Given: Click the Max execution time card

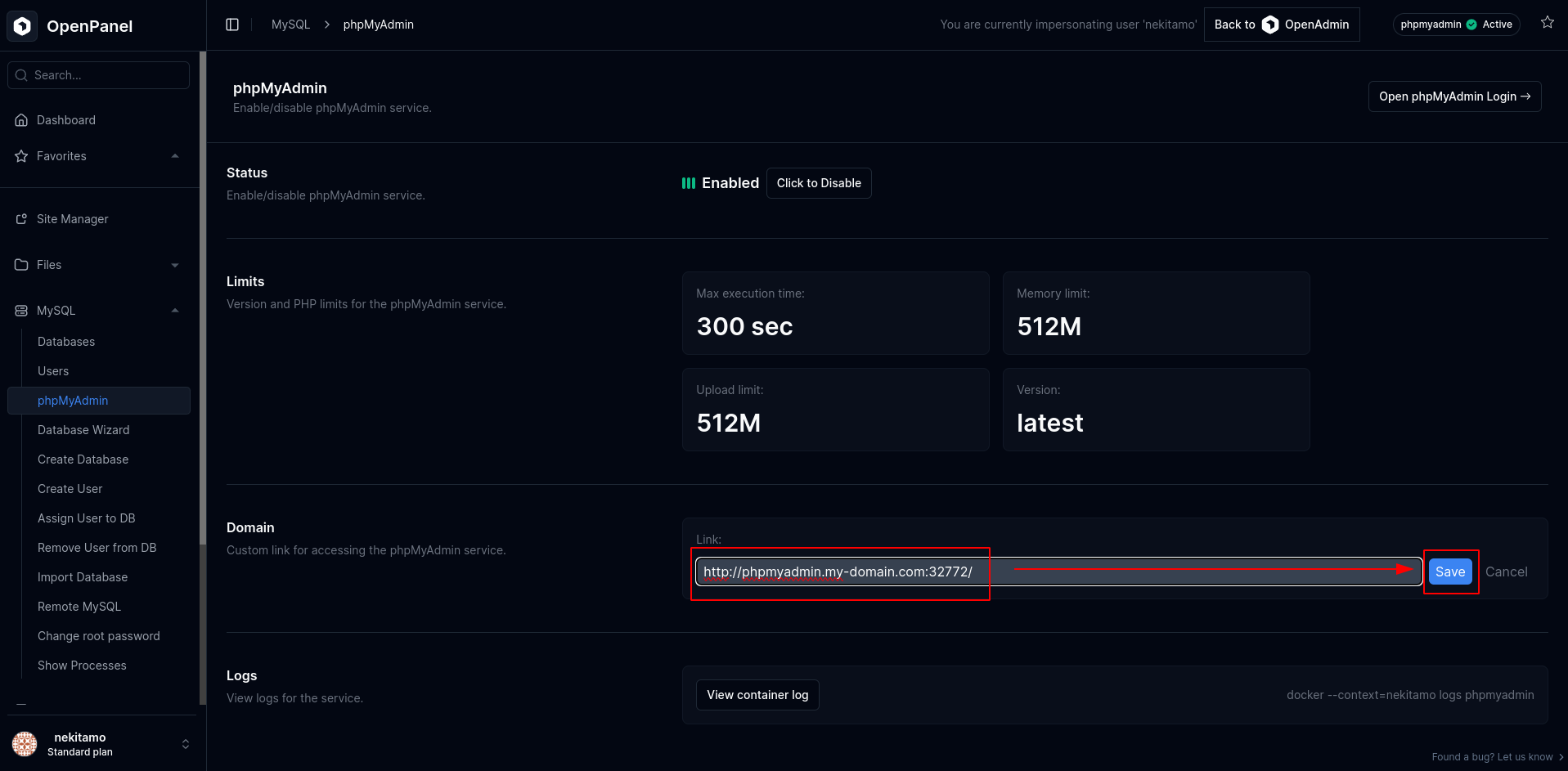Looking at the screenshot, I should (836, 313).
